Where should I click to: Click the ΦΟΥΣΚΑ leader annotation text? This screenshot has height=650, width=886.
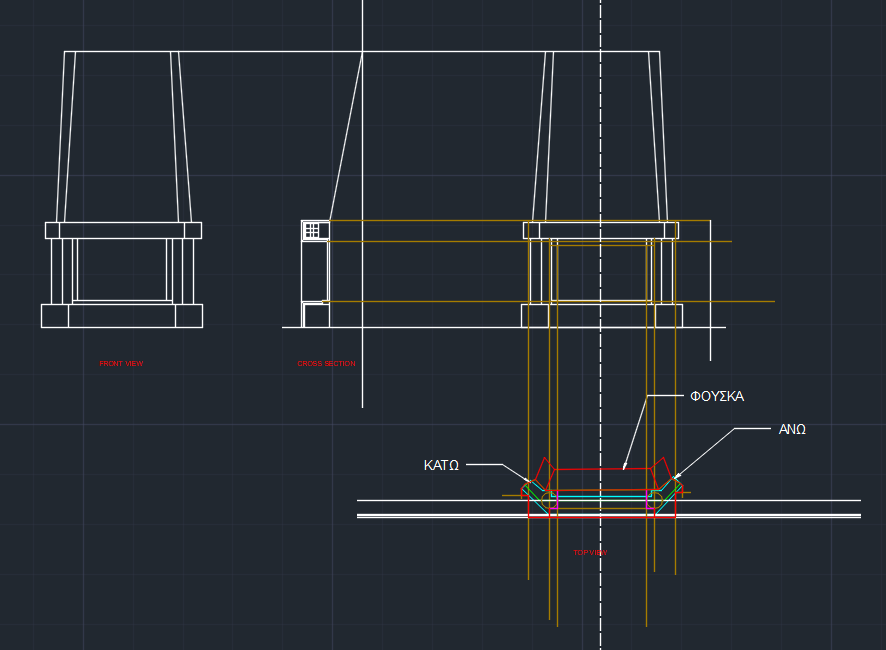tap(717, 397)
